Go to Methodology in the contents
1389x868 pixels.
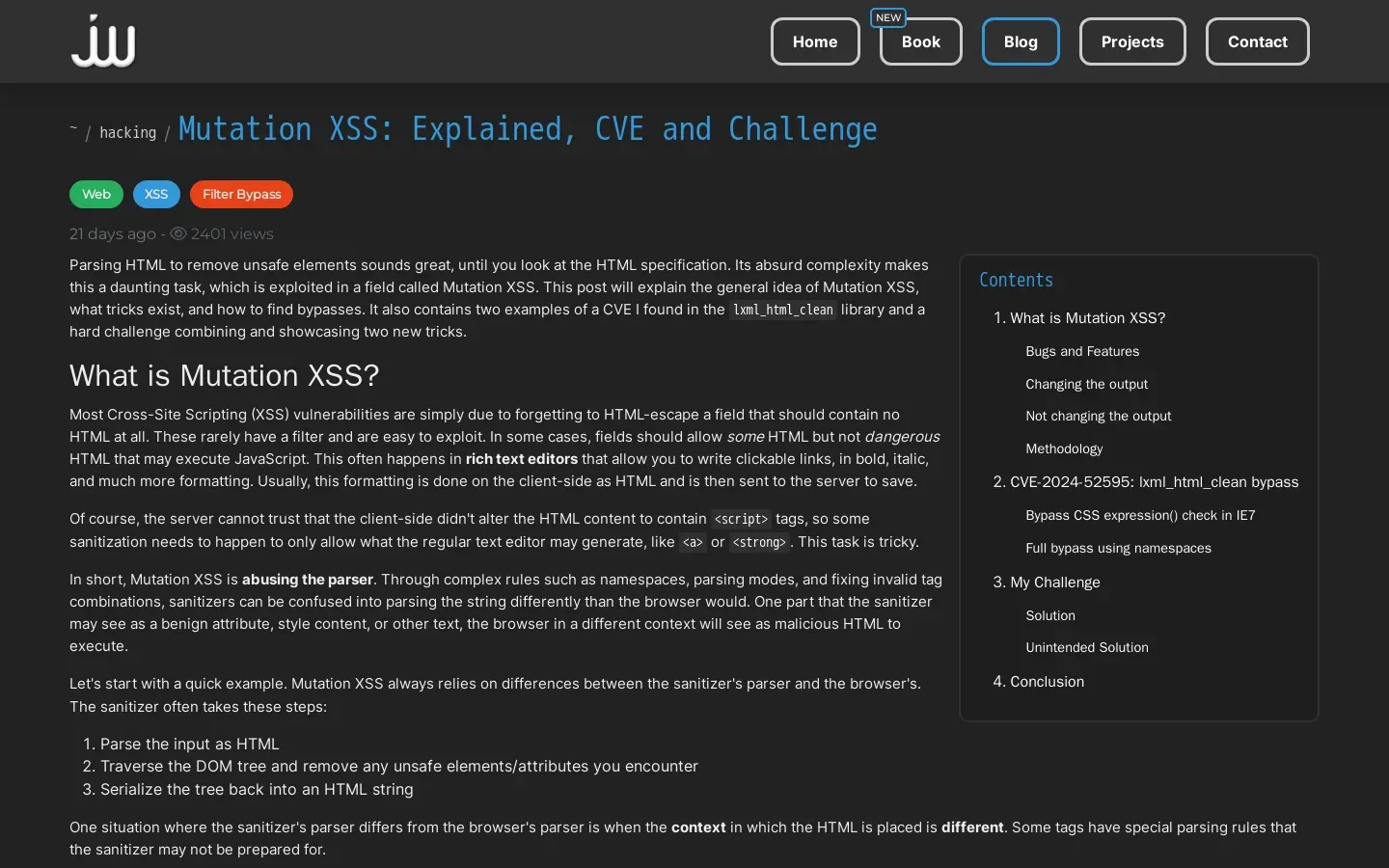coord(1064,448)
